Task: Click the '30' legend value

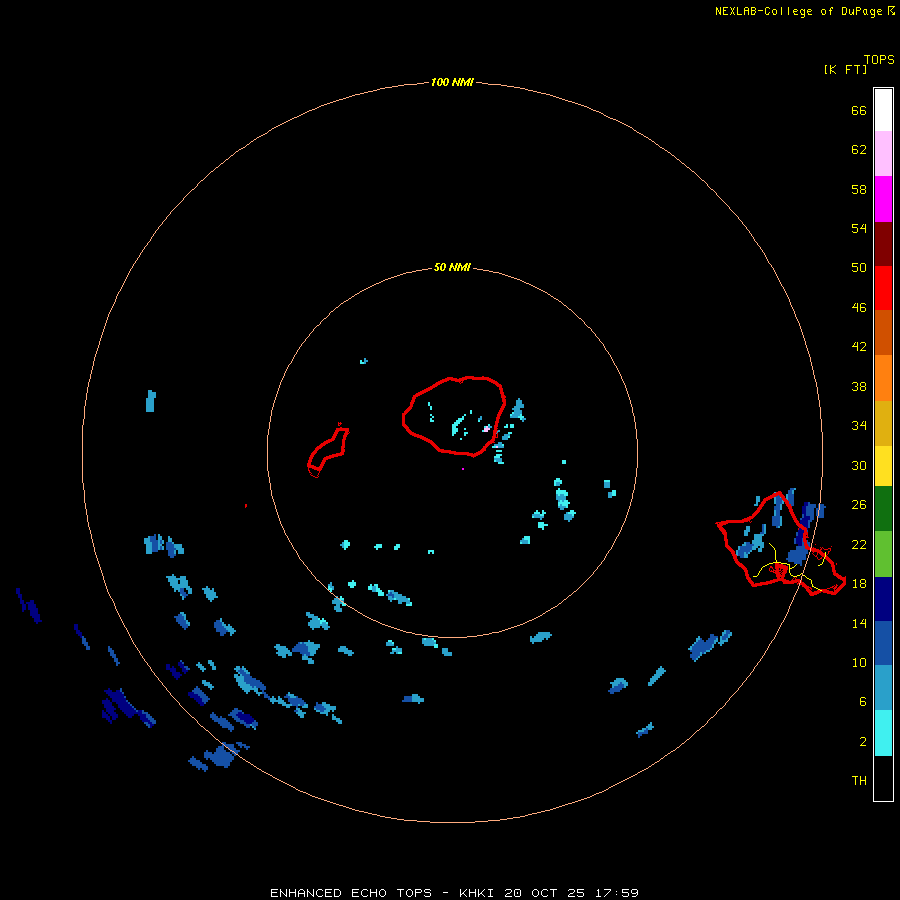Action: point(859,465)
